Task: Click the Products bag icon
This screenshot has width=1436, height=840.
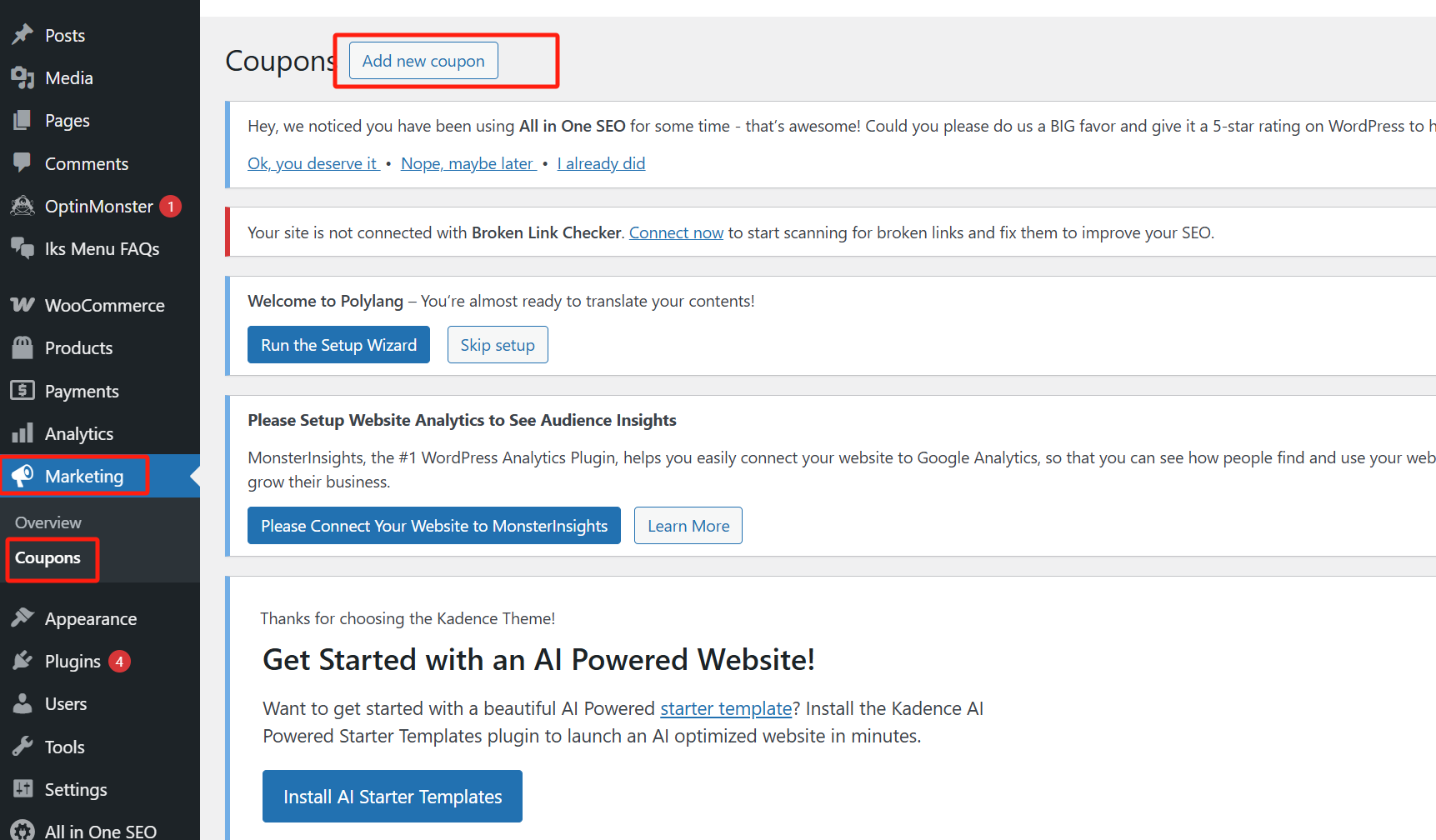Action: click(23, 347)
